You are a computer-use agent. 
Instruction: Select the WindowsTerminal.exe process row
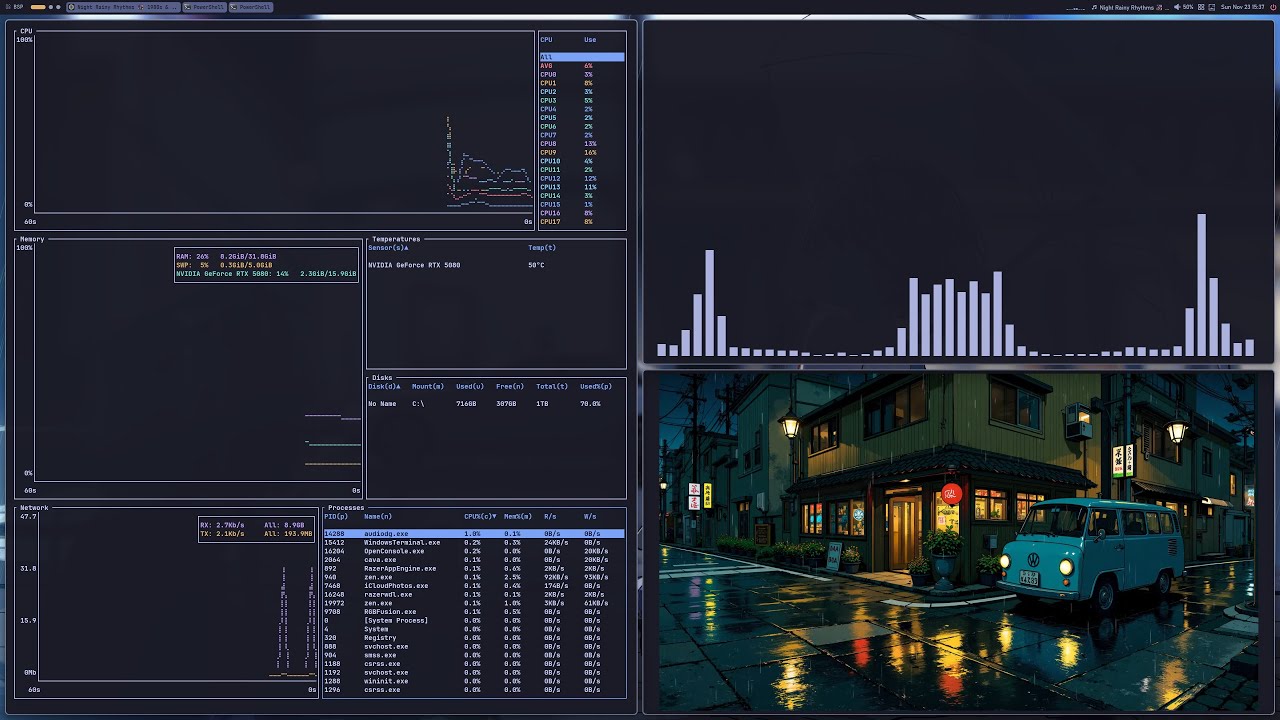(474, 543)
